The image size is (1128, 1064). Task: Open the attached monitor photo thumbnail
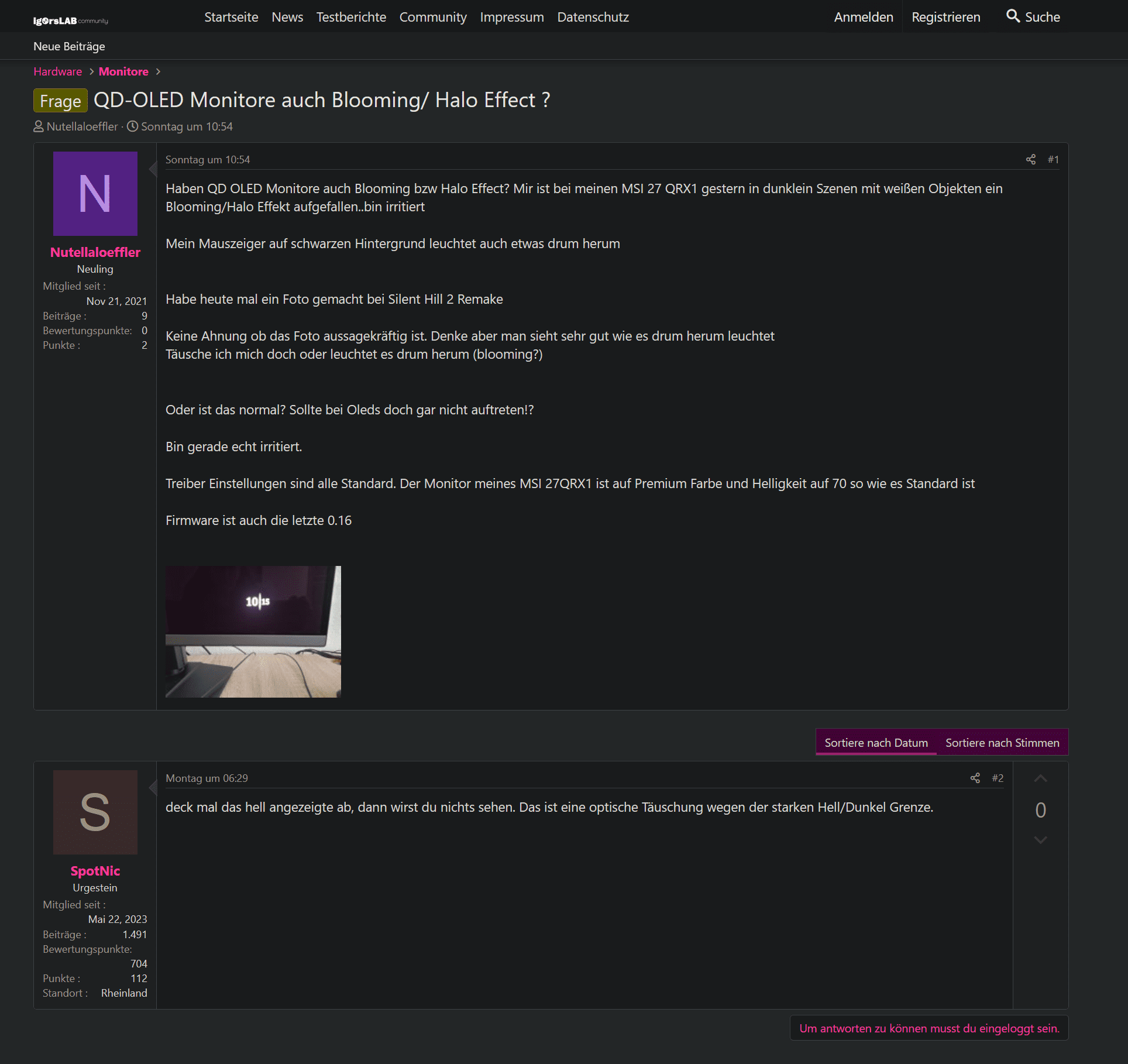point(253,631)
